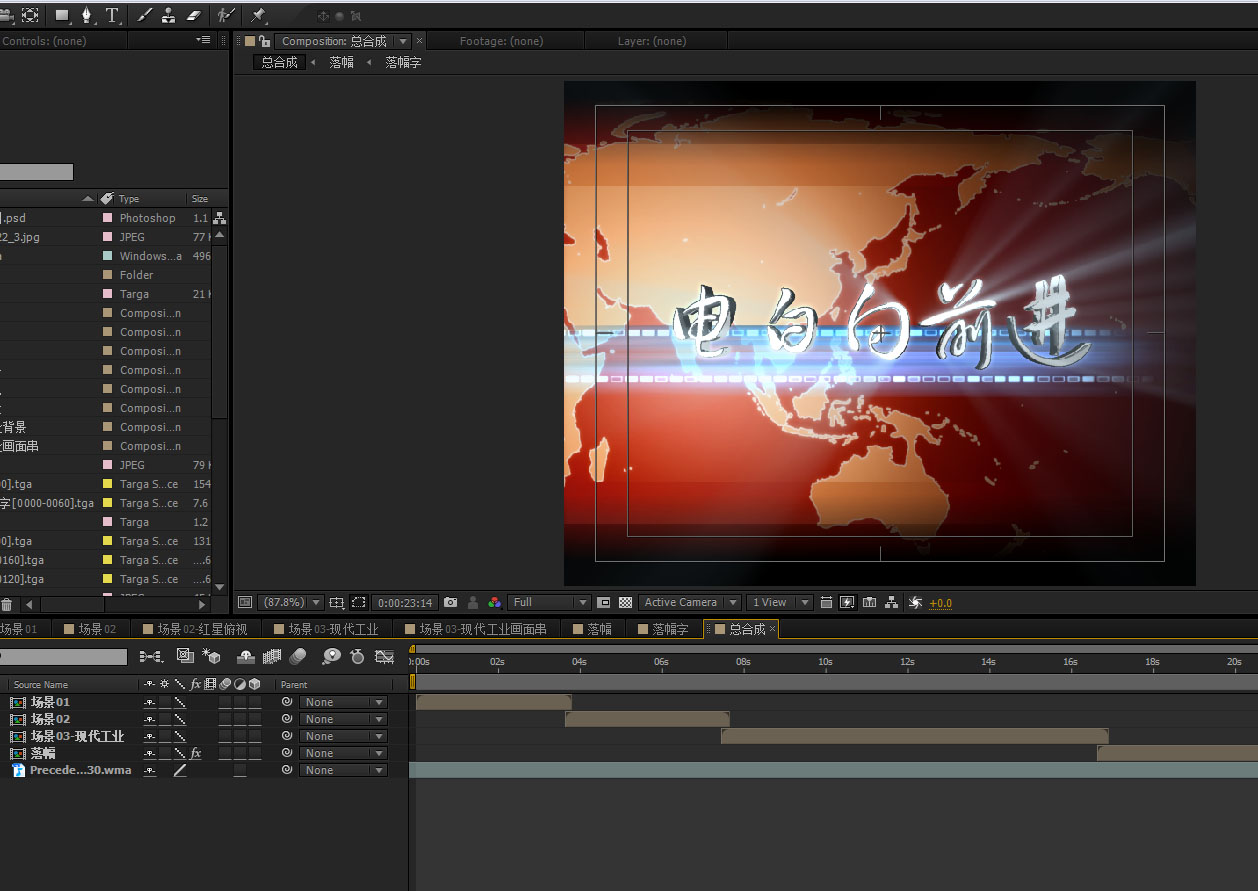Screen dimensions: 1258x891
Task: Open the Graph Editor in timeline
Action: coord(384,657)
